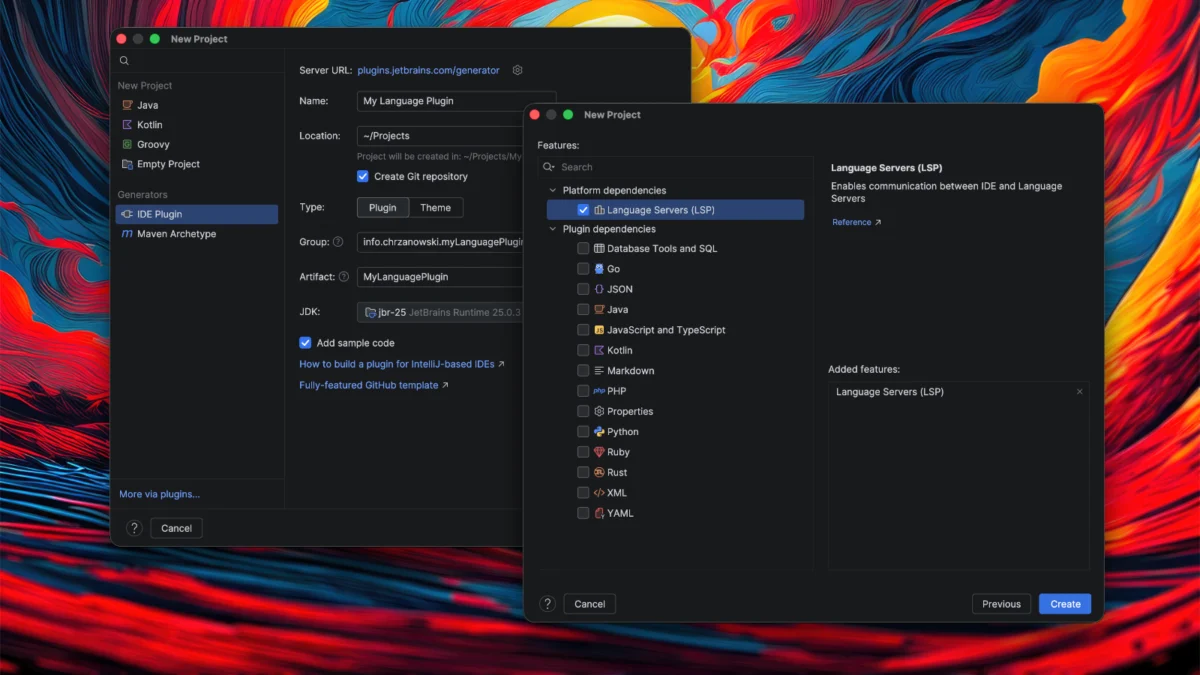
Task: Click the Group field info.chrzanowski
Action: pos(441,242)
